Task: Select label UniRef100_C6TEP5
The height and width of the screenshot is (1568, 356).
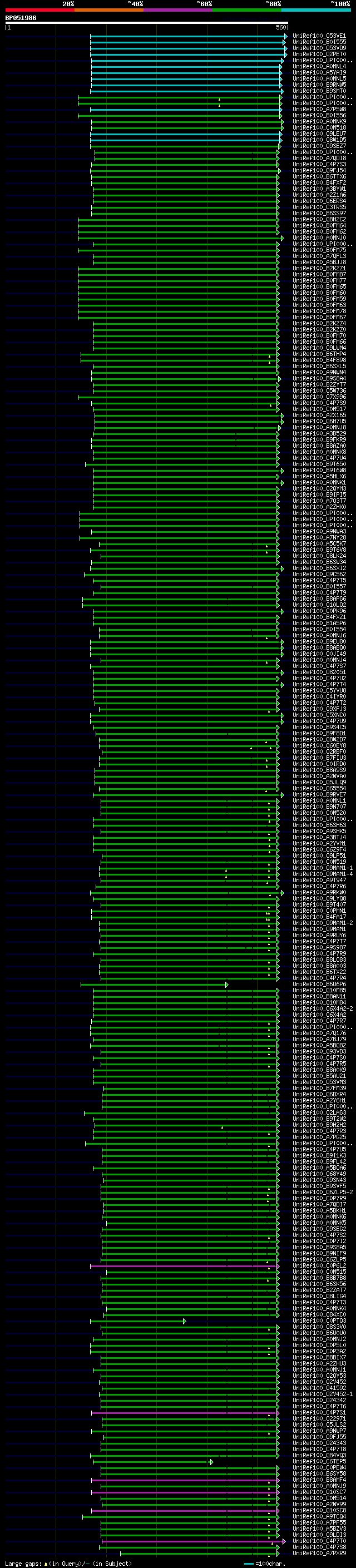Action: (319, 1461)
